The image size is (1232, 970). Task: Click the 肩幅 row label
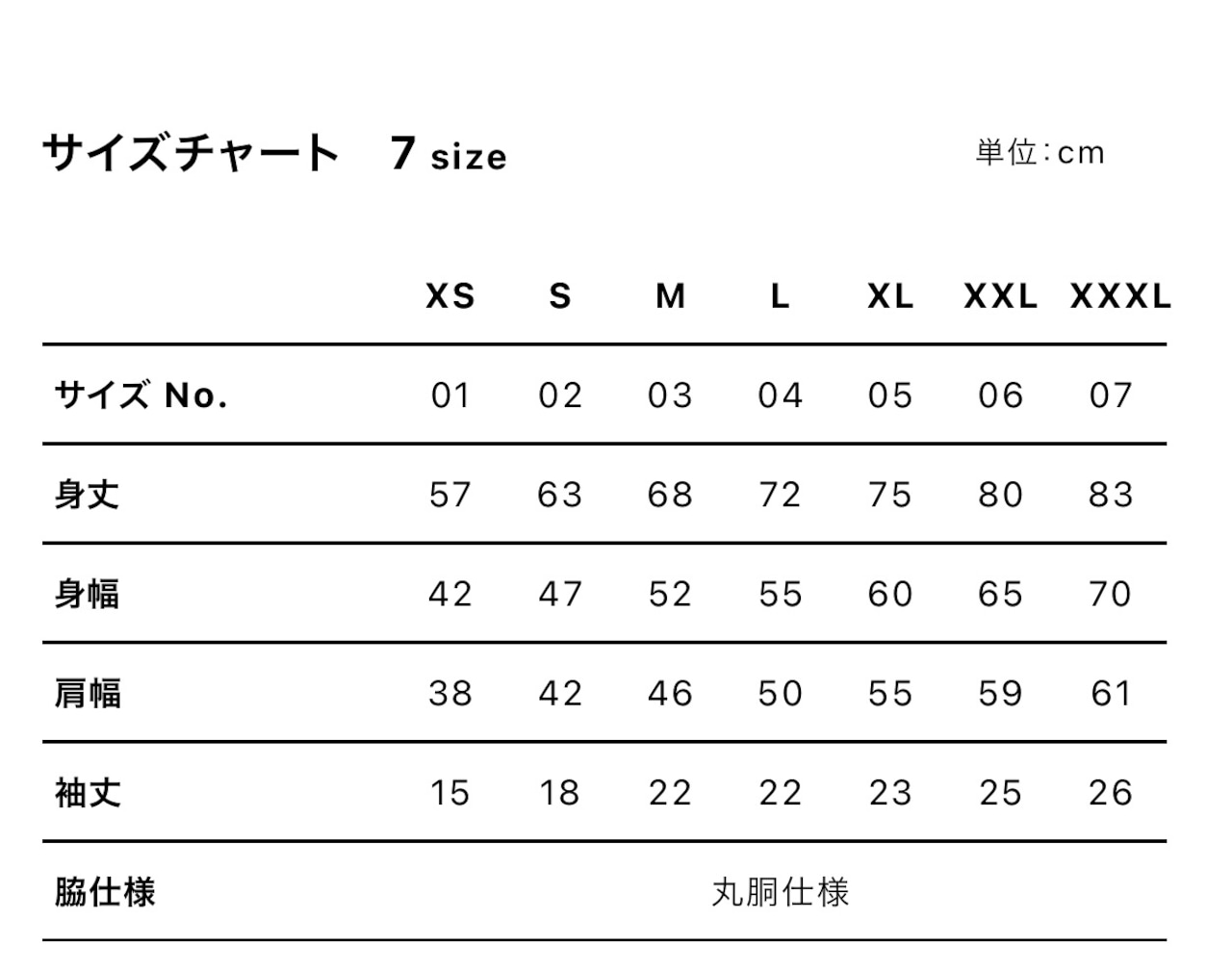point(87,693)
